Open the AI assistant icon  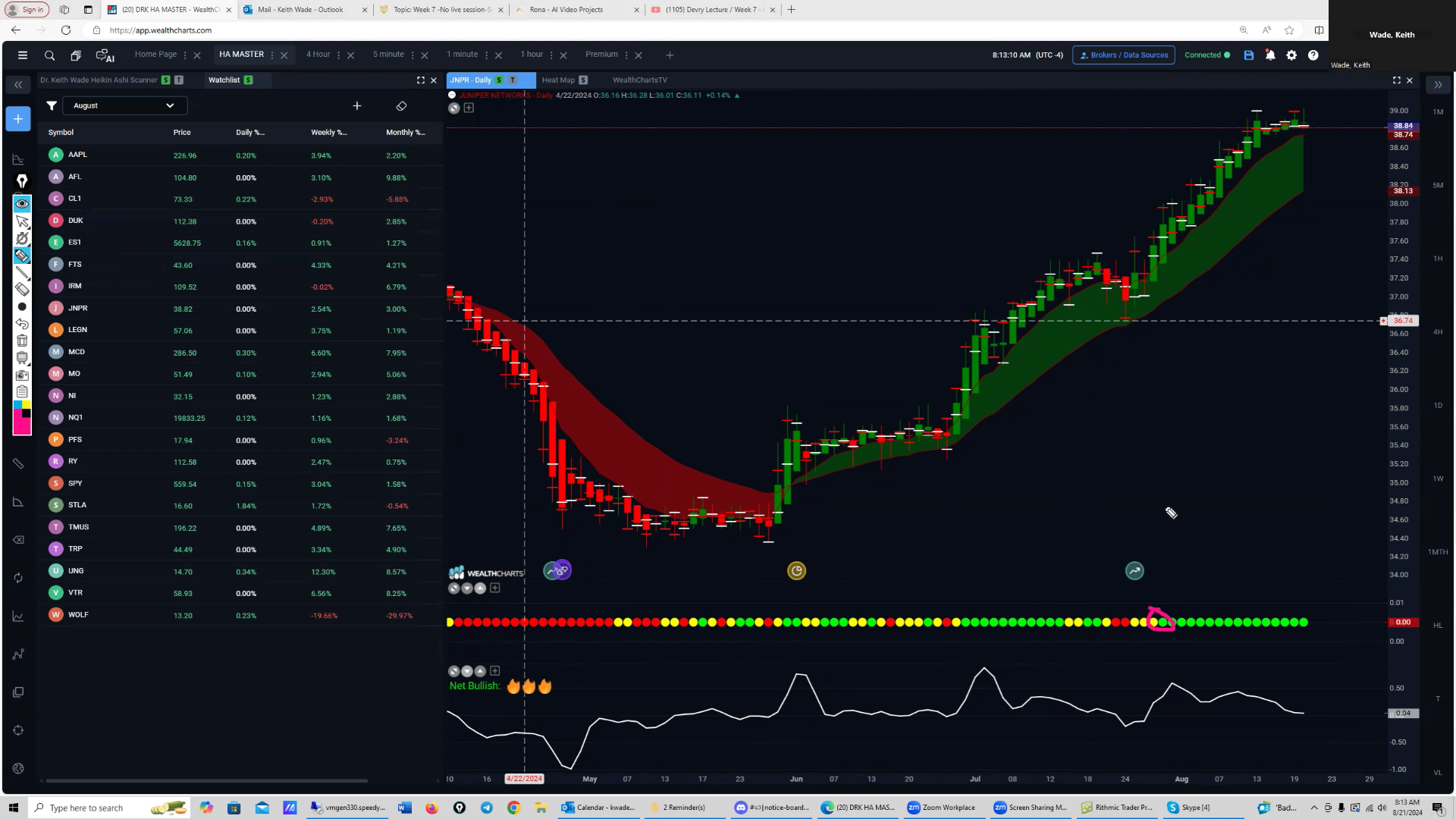pyautogui.click(x=105, y=55)
